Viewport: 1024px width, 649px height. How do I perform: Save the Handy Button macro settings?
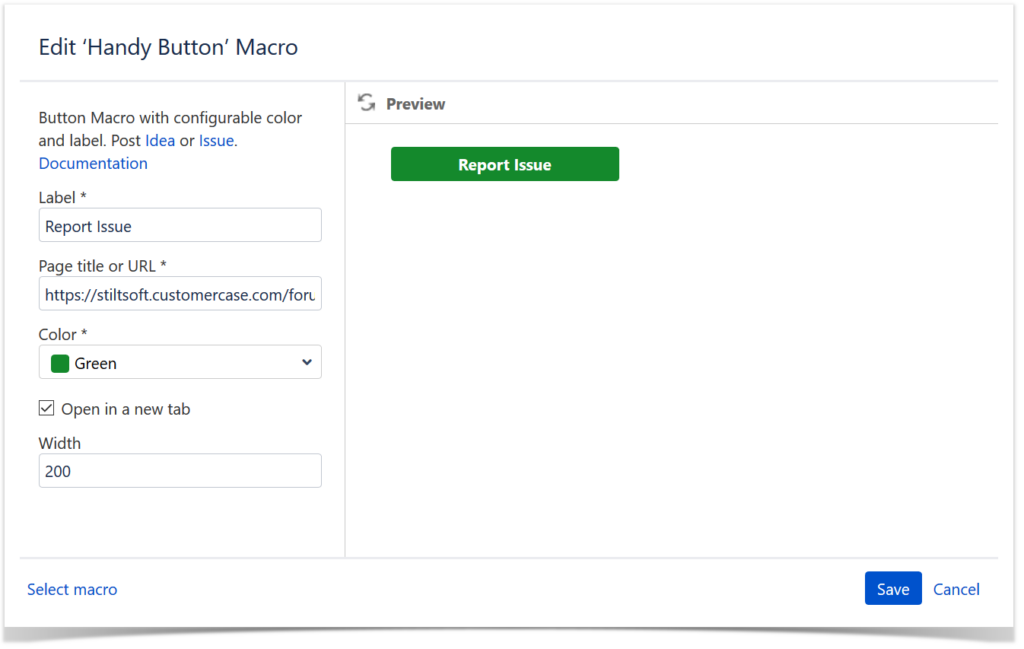892,588
